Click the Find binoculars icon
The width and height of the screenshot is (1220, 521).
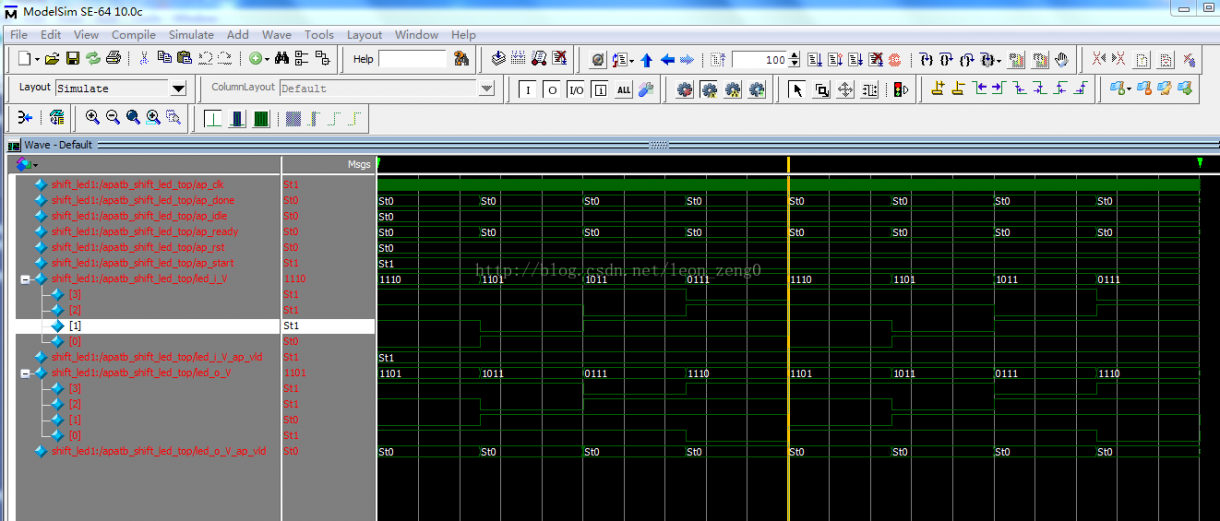282,59
